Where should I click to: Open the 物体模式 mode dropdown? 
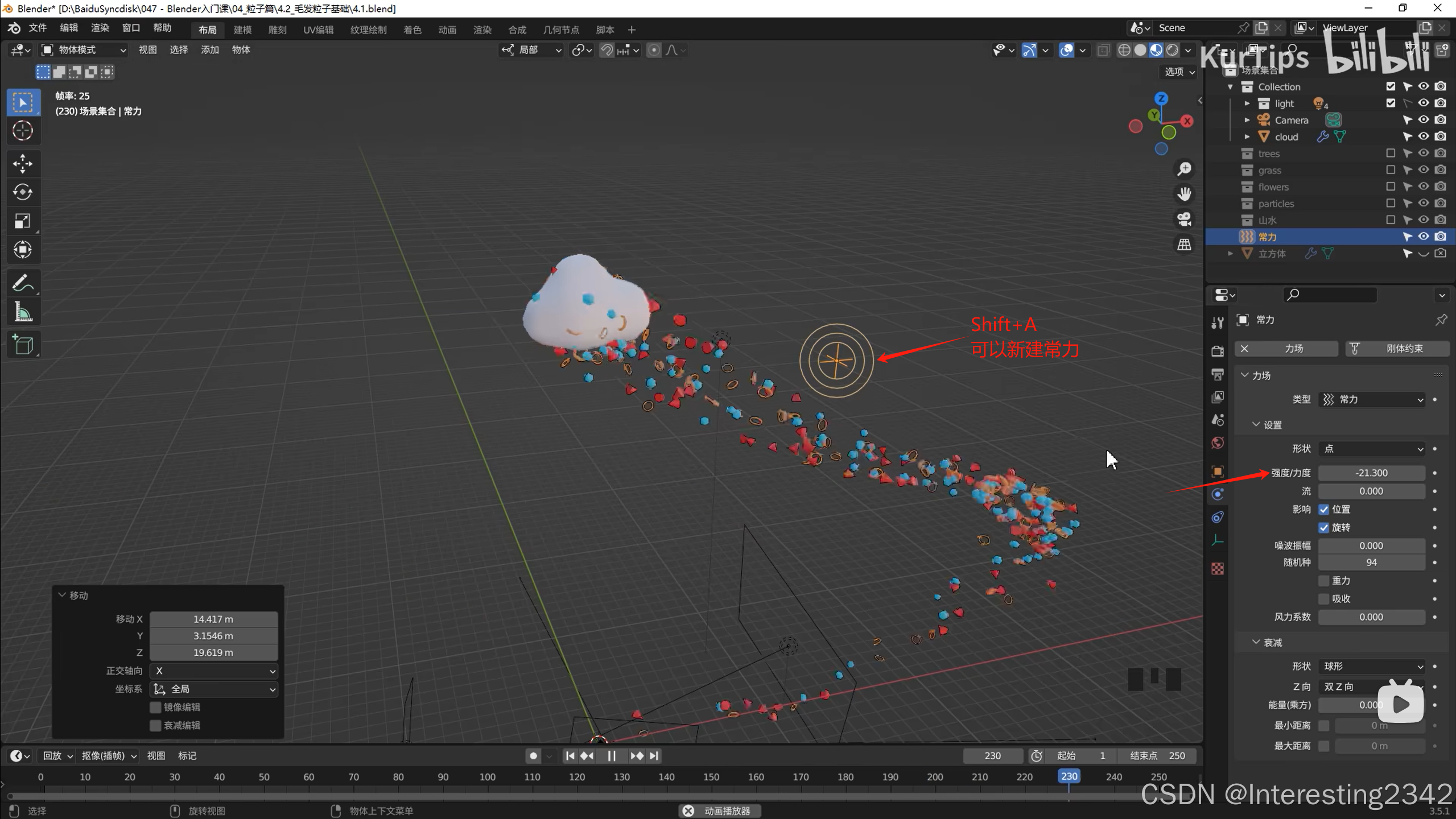84,50
